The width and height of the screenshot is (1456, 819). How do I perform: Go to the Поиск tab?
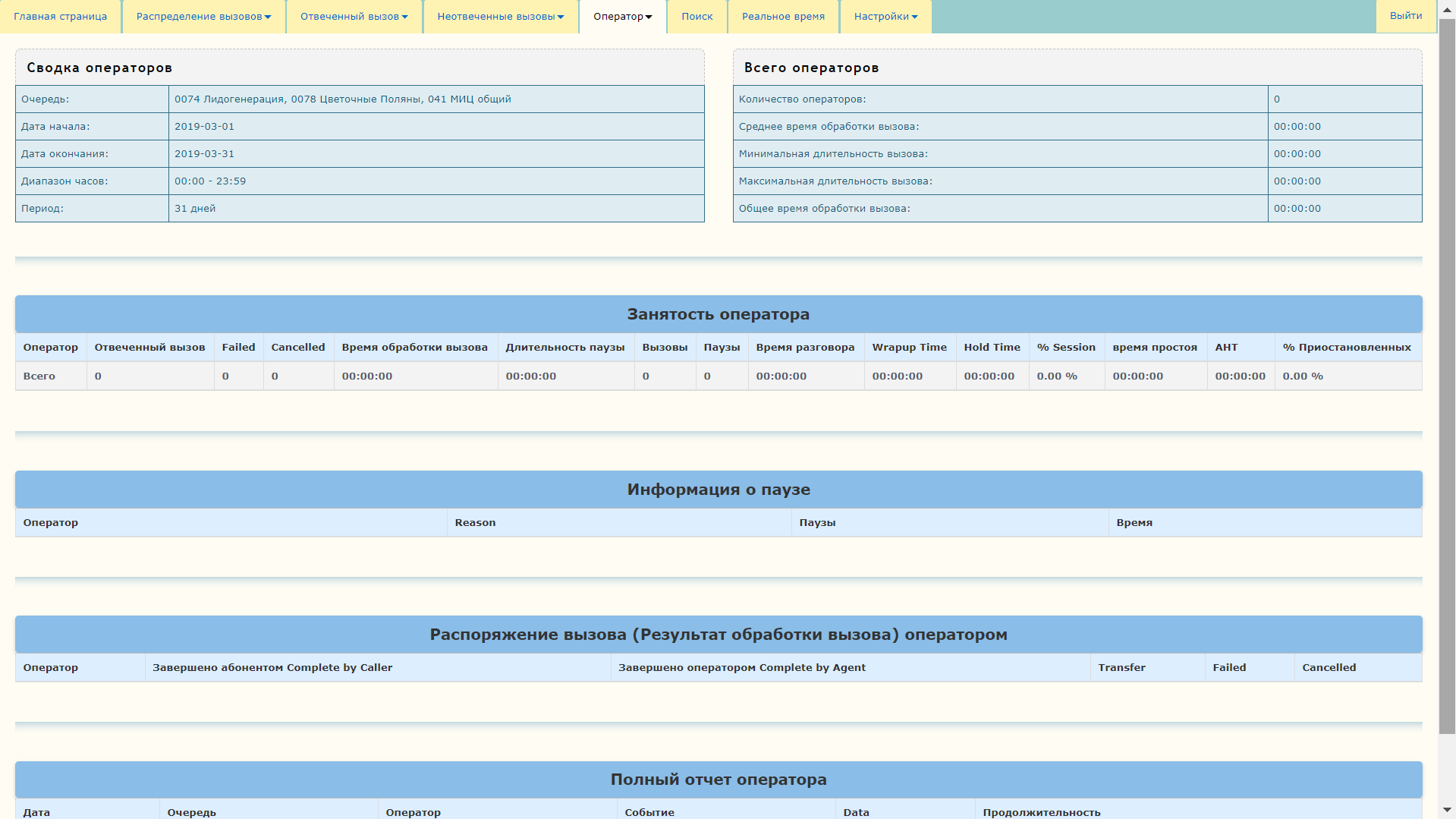[x=697, y=16]
